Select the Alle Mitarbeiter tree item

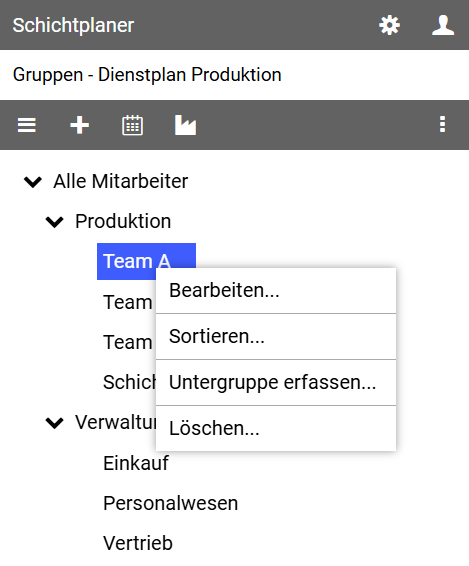point(121,181)
